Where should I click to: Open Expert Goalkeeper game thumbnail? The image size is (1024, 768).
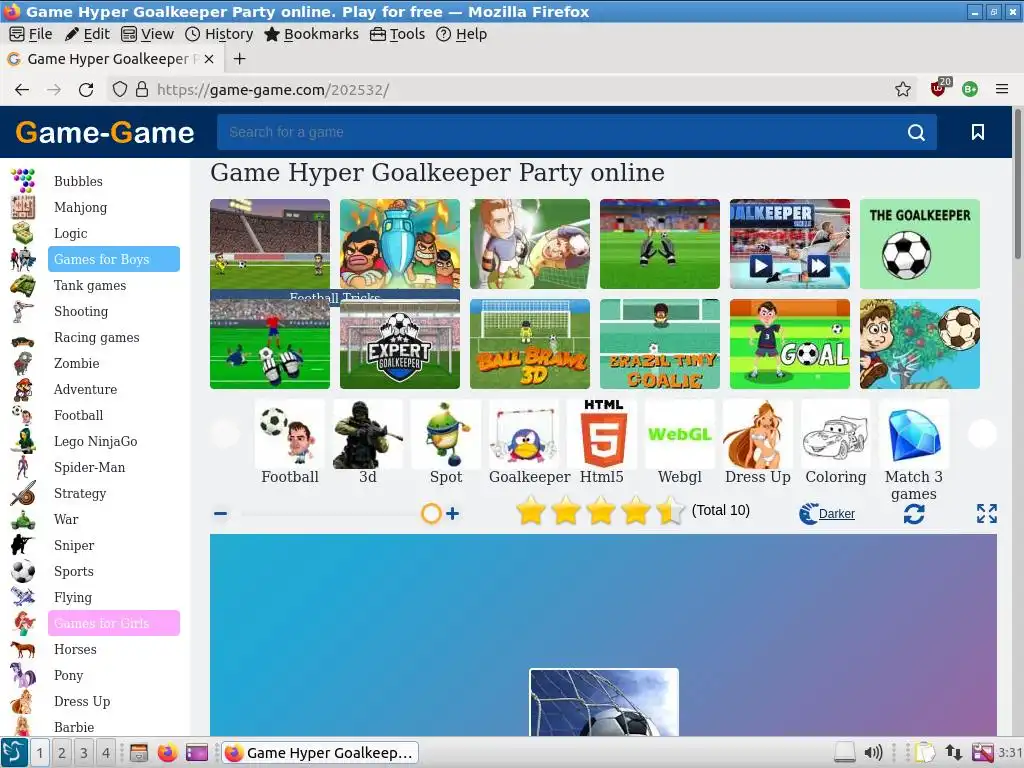400,344
